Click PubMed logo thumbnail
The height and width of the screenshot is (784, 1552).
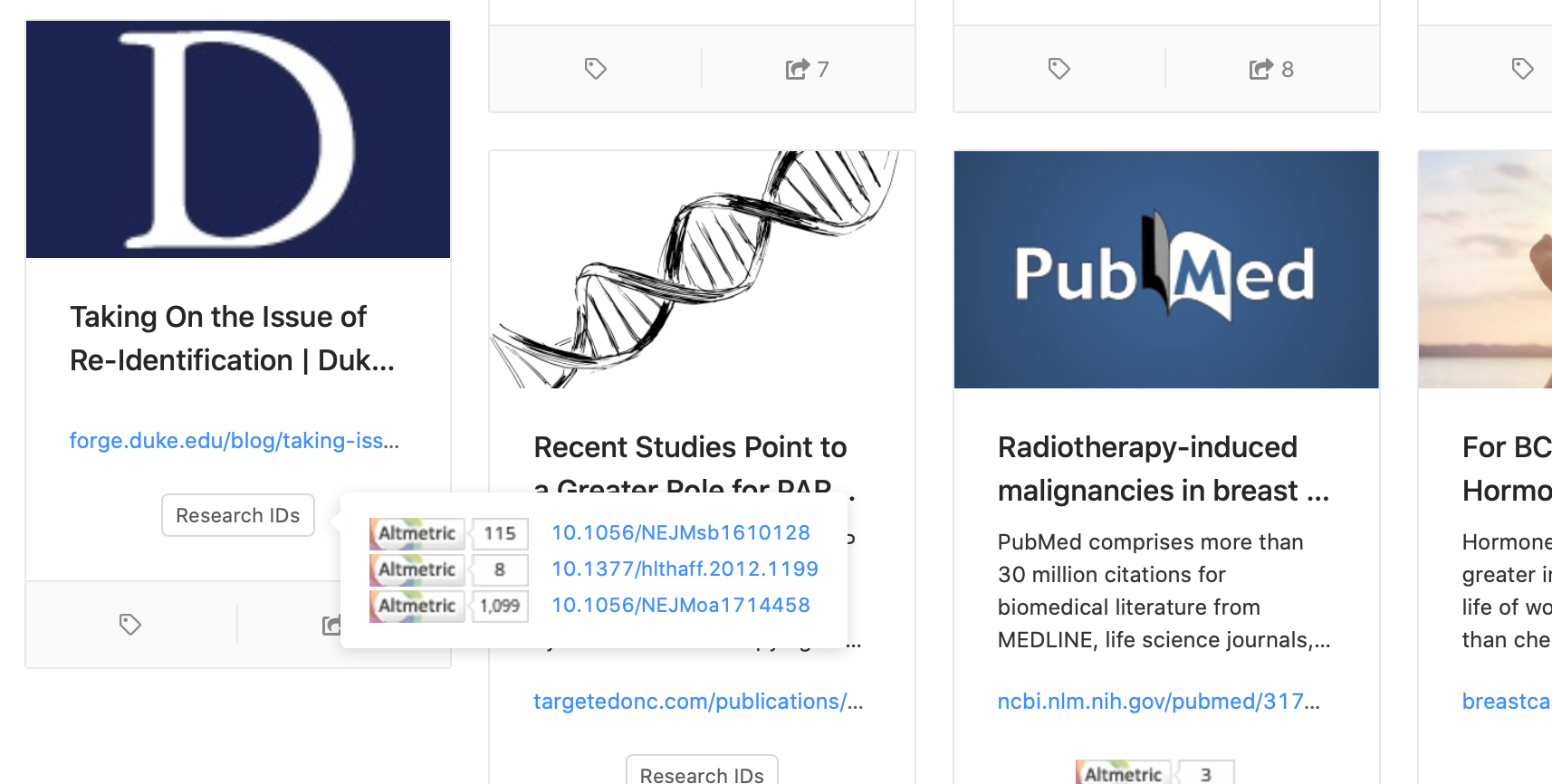(1166, 270)
